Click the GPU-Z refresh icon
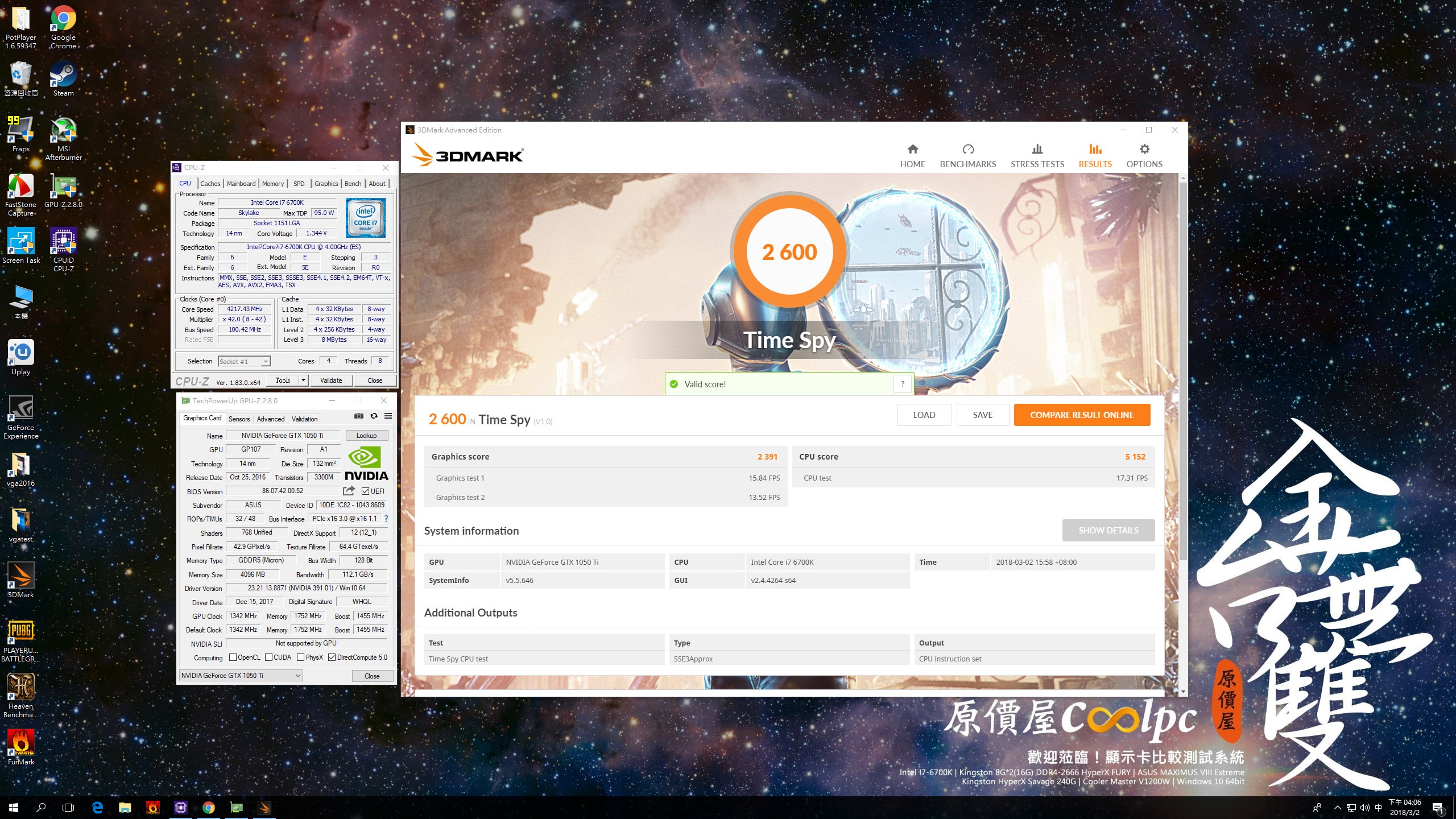The width and height of the screenshot is (1456, 819). pyautogui.click(x=374, y=416)
